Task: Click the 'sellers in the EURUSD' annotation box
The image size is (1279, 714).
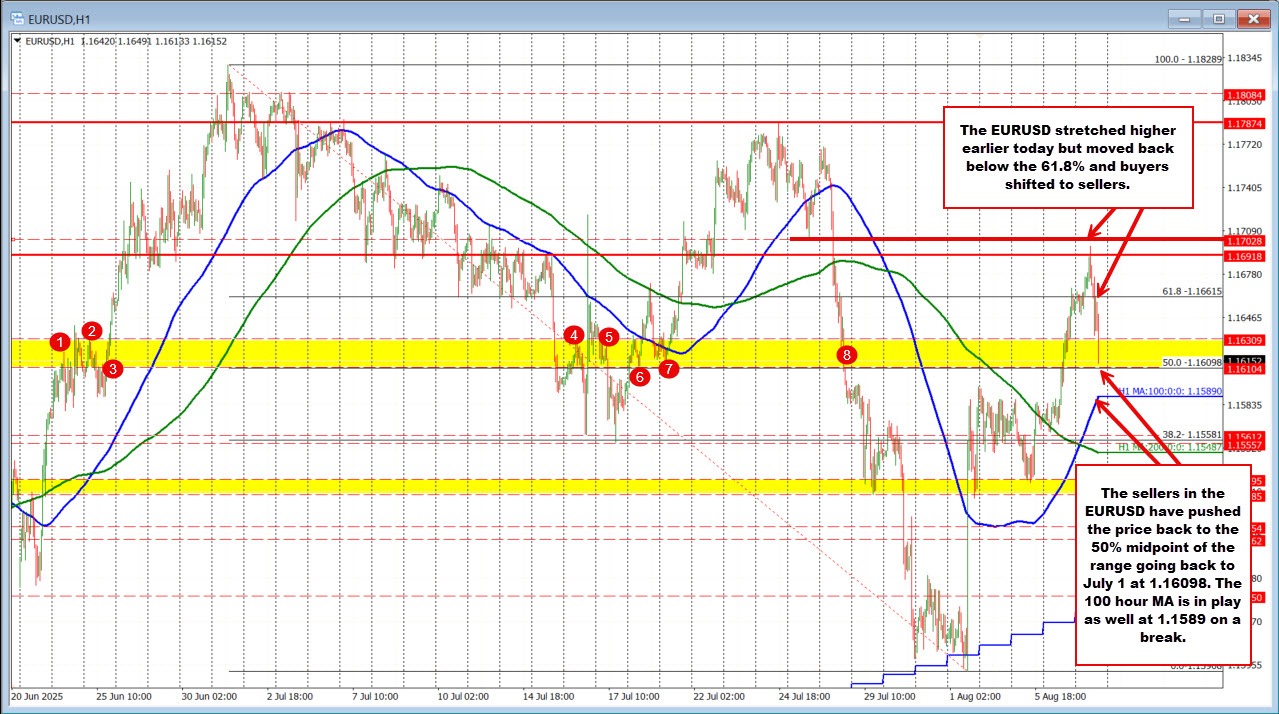Action: click(x=1160, y=564)
